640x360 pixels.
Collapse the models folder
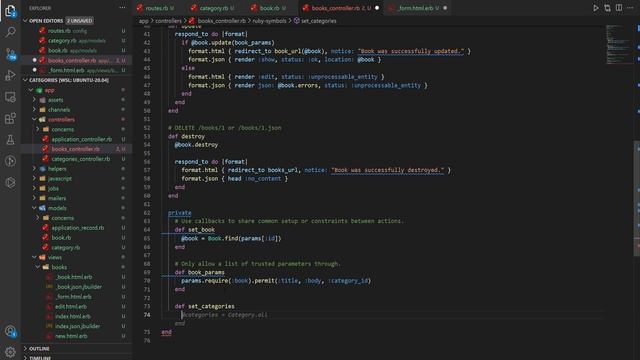point(35,208)
